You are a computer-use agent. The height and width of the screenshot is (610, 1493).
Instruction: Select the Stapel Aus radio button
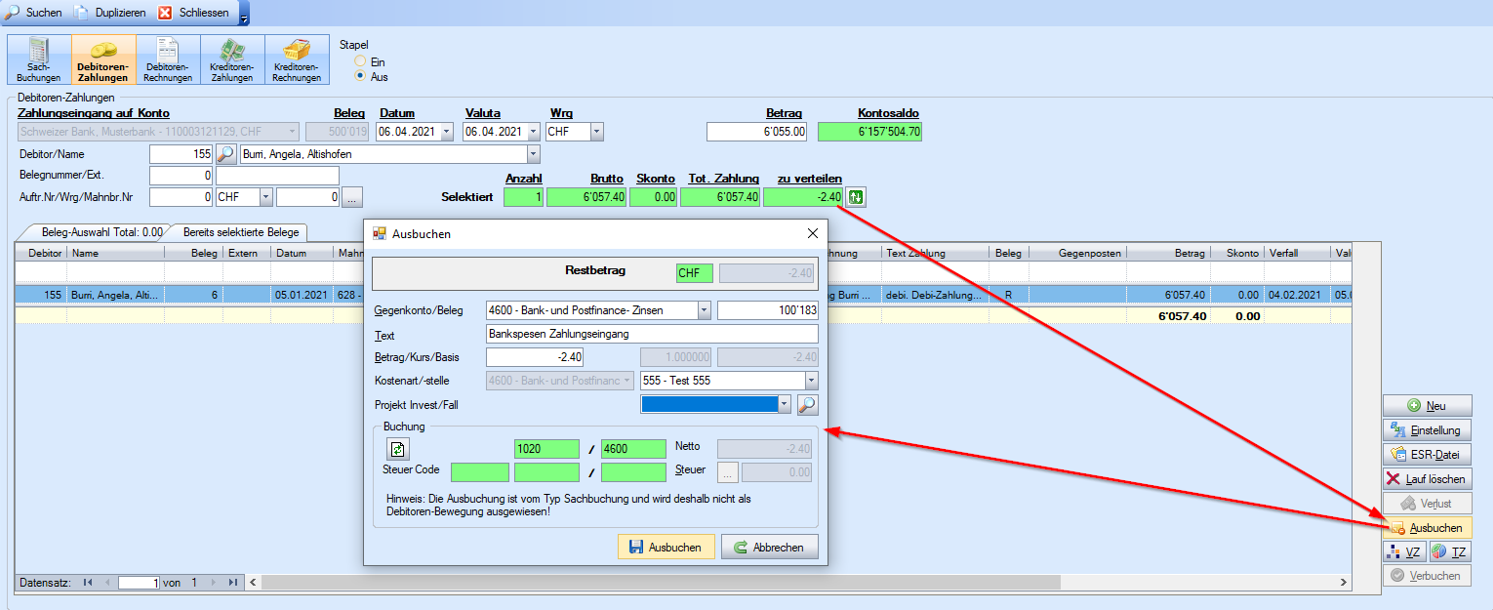click(360, 77)
